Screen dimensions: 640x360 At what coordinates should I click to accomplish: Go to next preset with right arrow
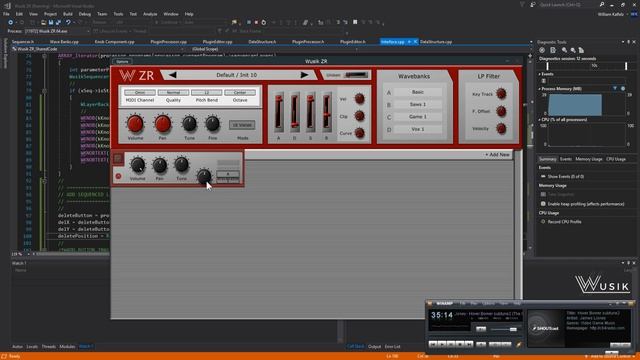pos(304,75)
